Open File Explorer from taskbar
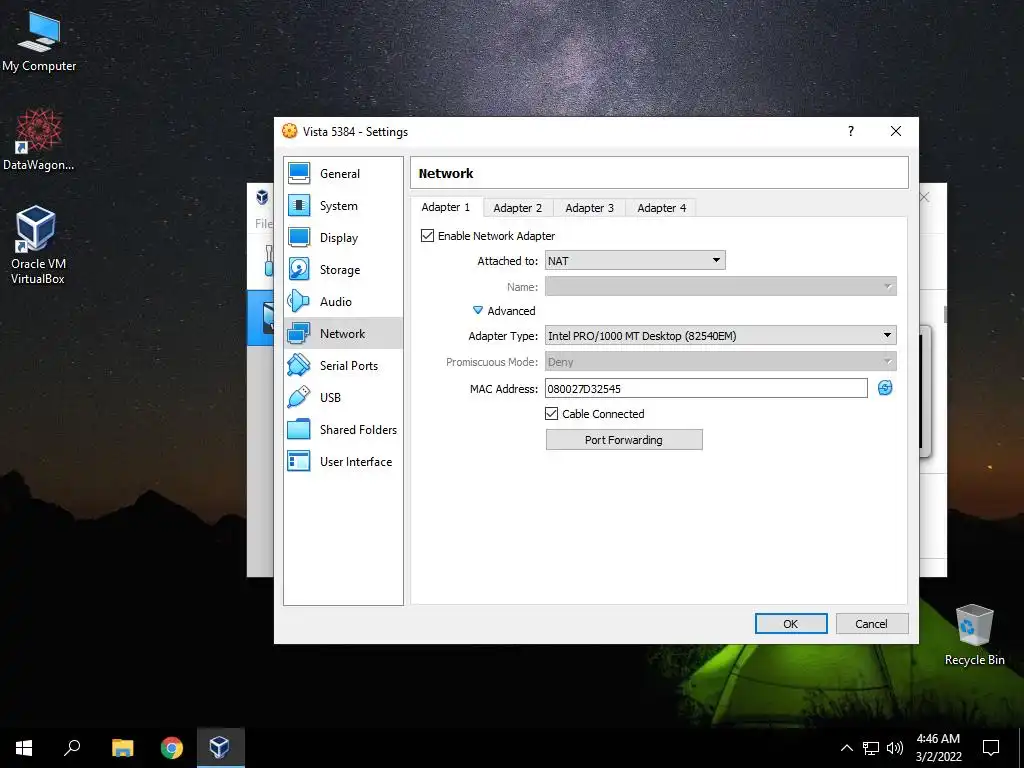1024x768 pixels. tap(122, 748)
